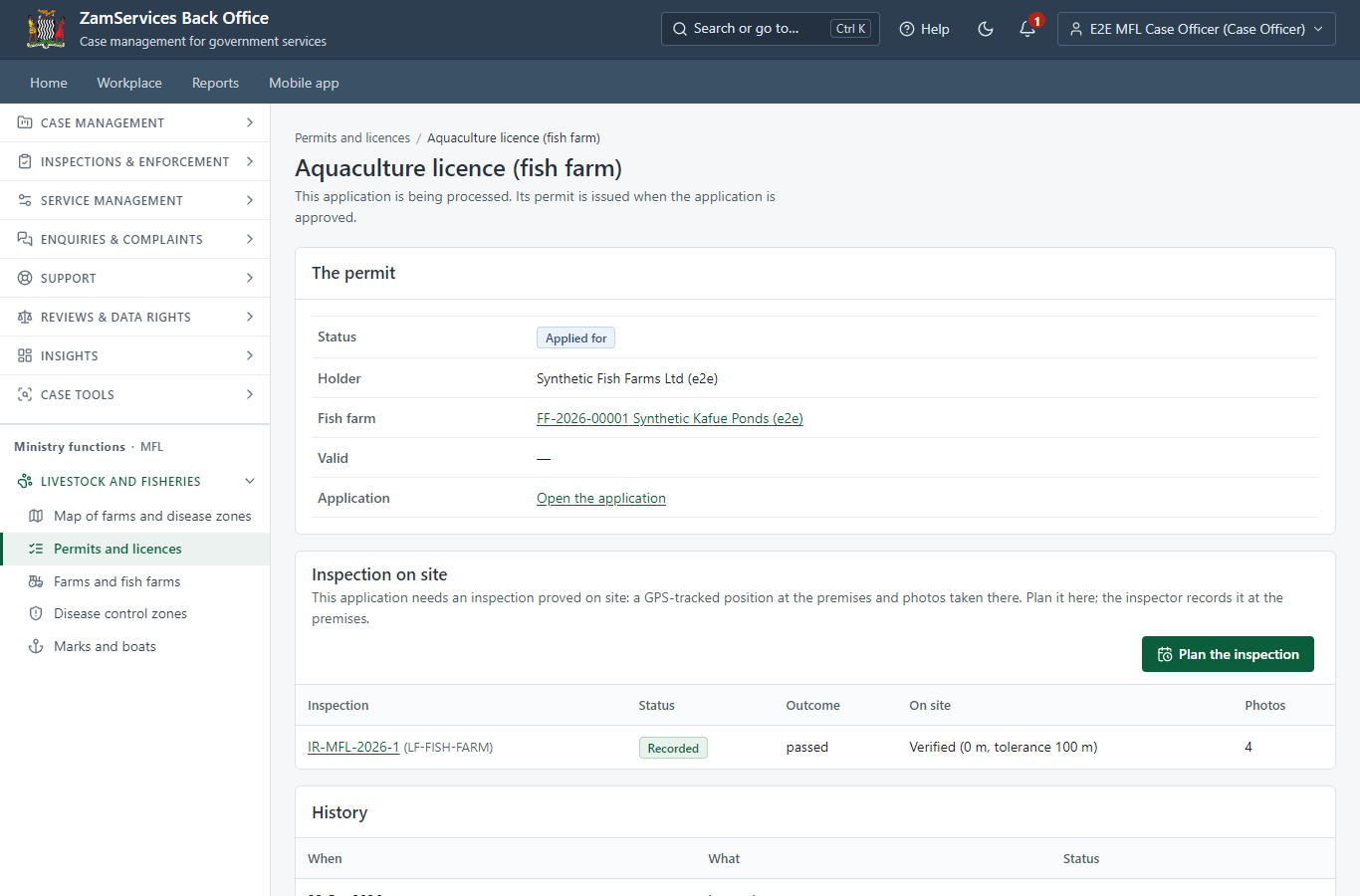The height and width of the screenshot is (896, 1360).
Task: Click the Search or go to field
Action: coord(771,29)
